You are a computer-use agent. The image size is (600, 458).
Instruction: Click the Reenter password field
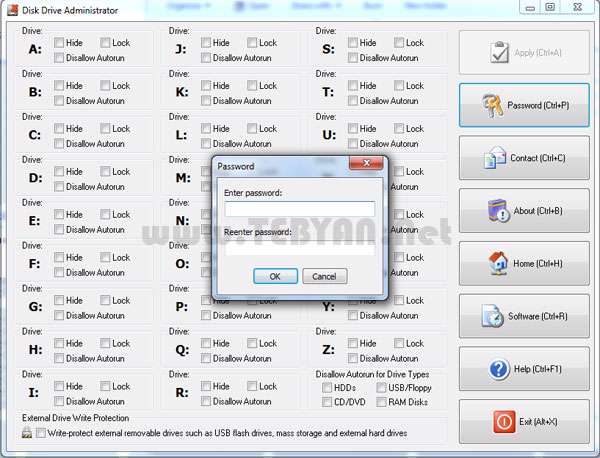point(300,248)
